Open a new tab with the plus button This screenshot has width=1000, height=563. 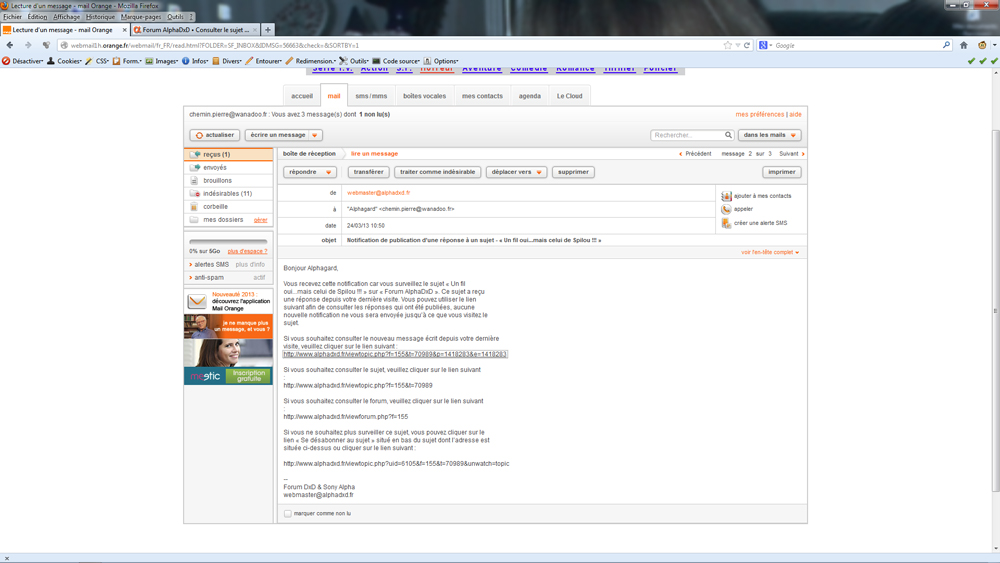click(x=268, y=30)
